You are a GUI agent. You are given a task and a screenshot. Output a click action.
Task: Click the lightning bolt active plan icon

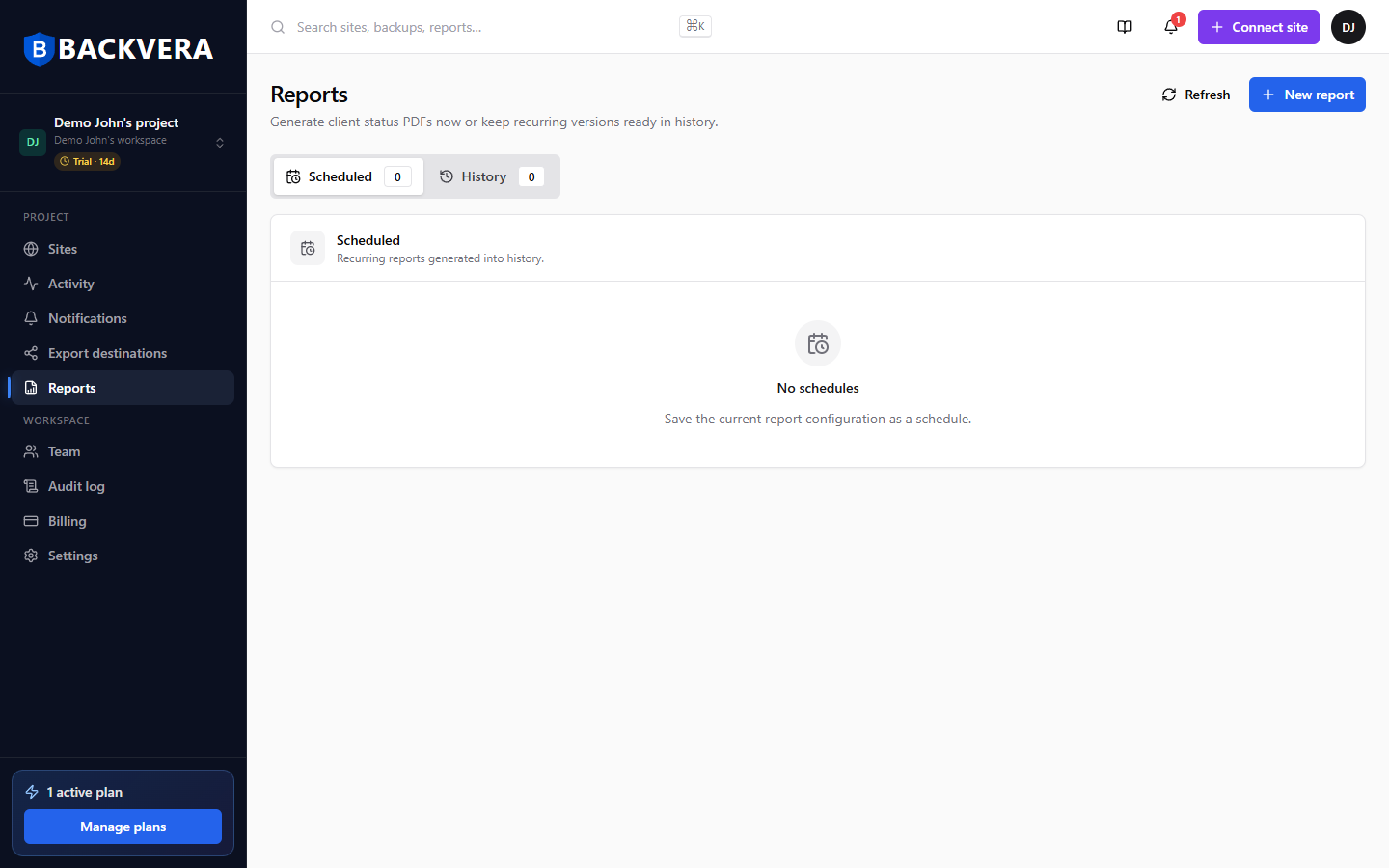tap(32, 792)
